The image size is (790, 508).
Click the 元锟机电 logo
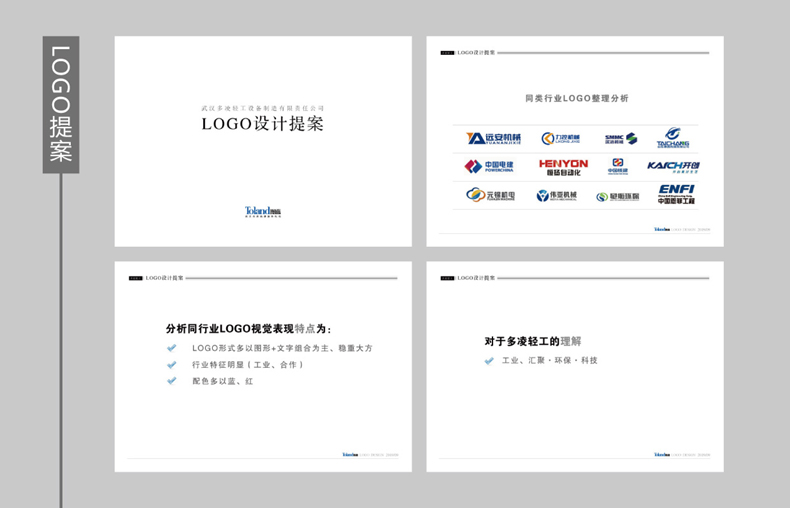pyautogui.click(x=489, y=195)
